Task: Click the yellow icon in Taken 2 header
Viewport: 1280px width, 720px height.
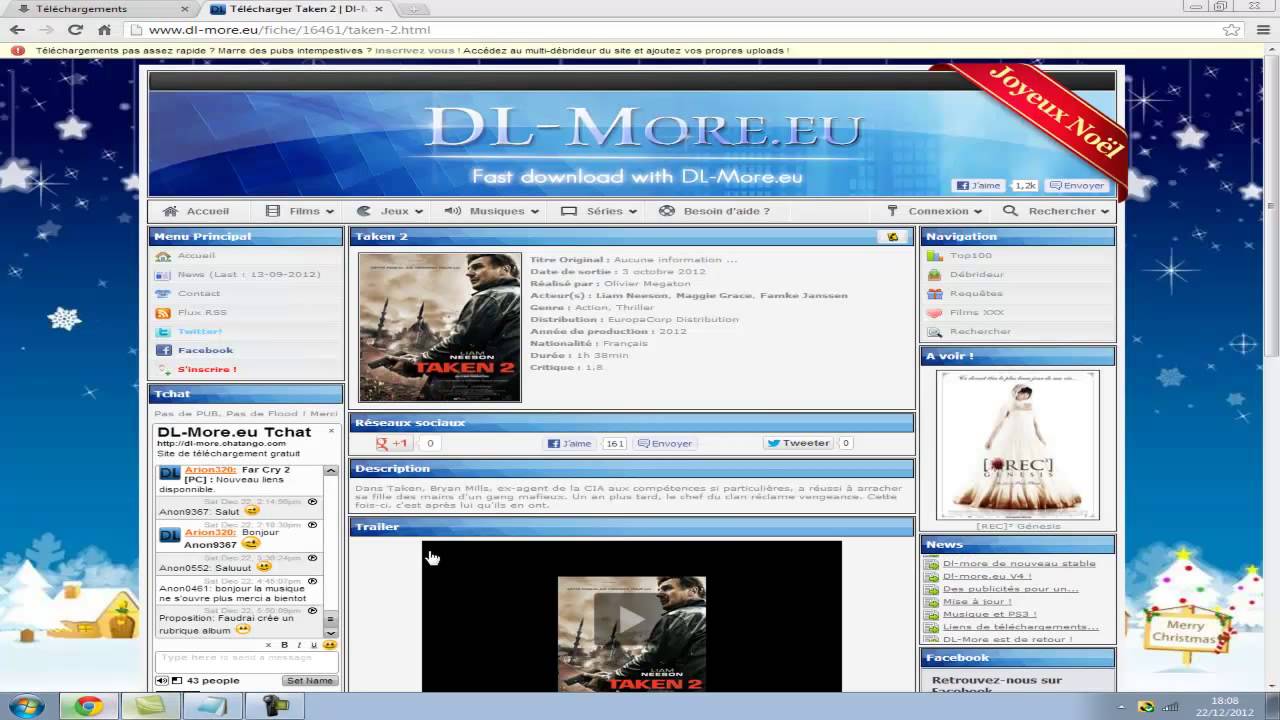Action: pos(893,237)
